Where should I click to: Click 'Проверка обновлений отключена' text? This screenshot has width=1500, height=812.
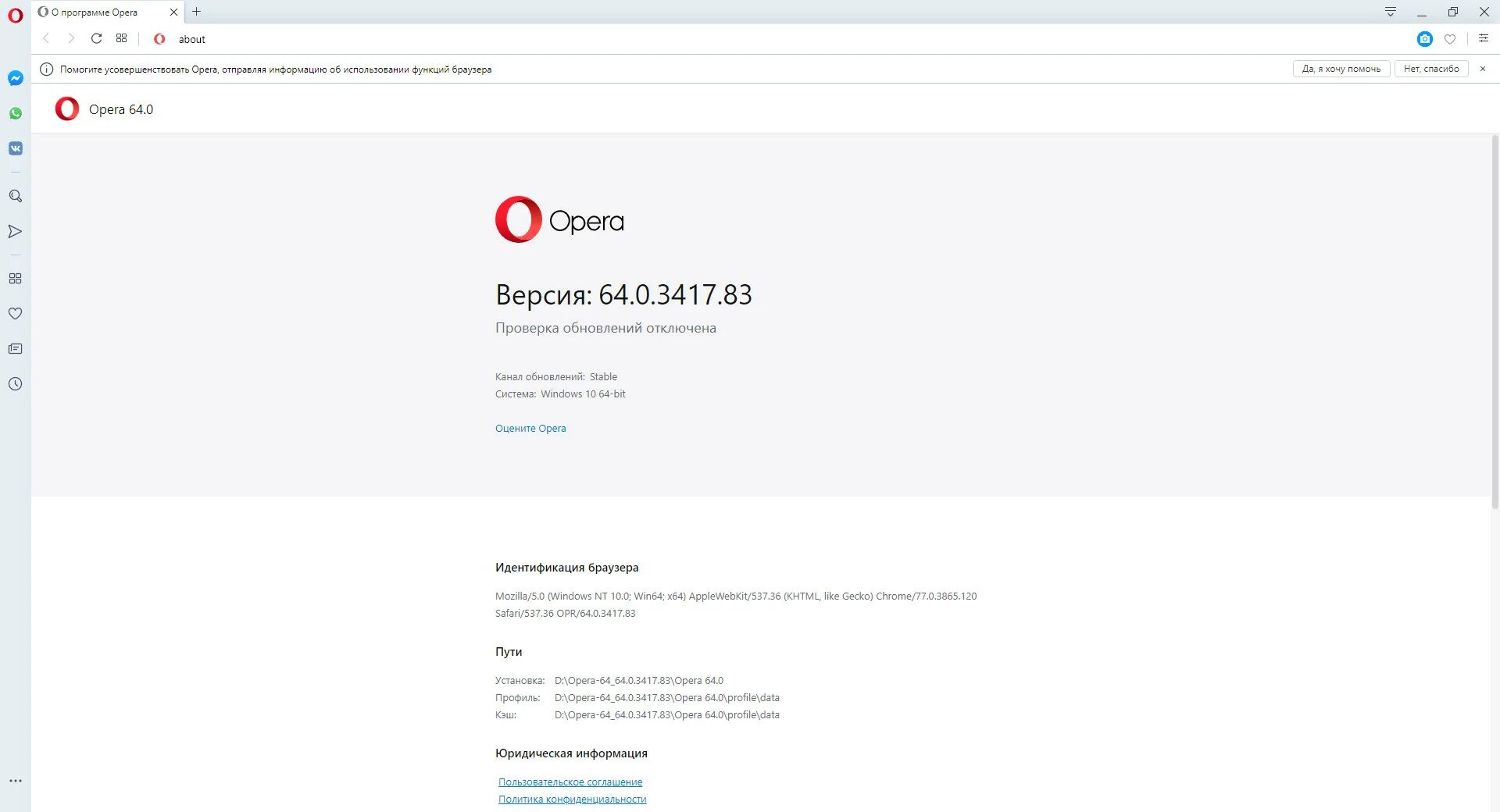pos(605,328)
